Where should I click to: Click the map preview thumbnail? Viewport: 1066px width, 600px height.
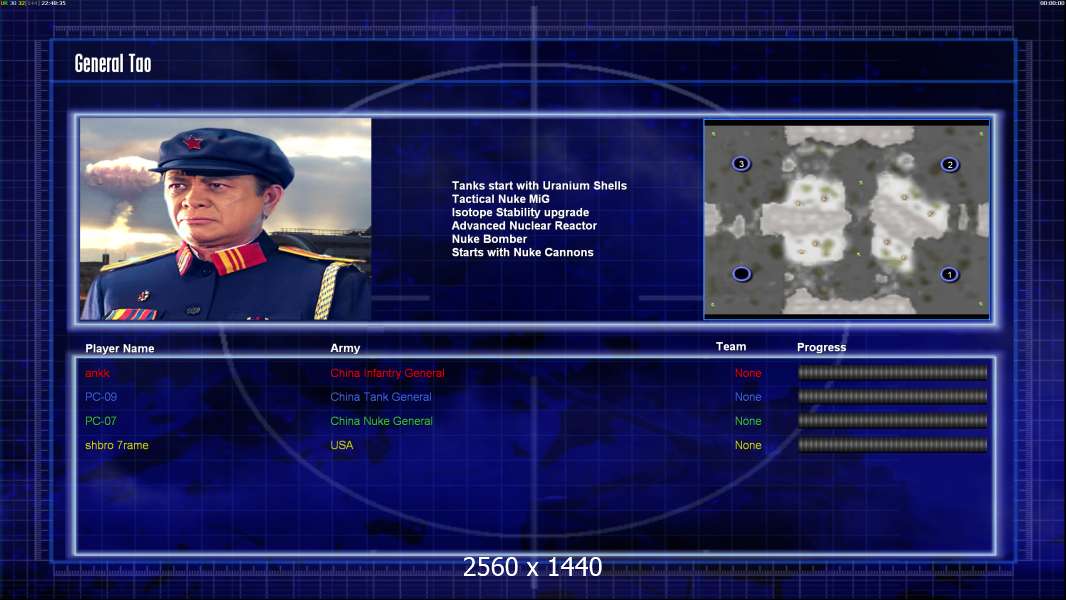[x=846, y=219]
